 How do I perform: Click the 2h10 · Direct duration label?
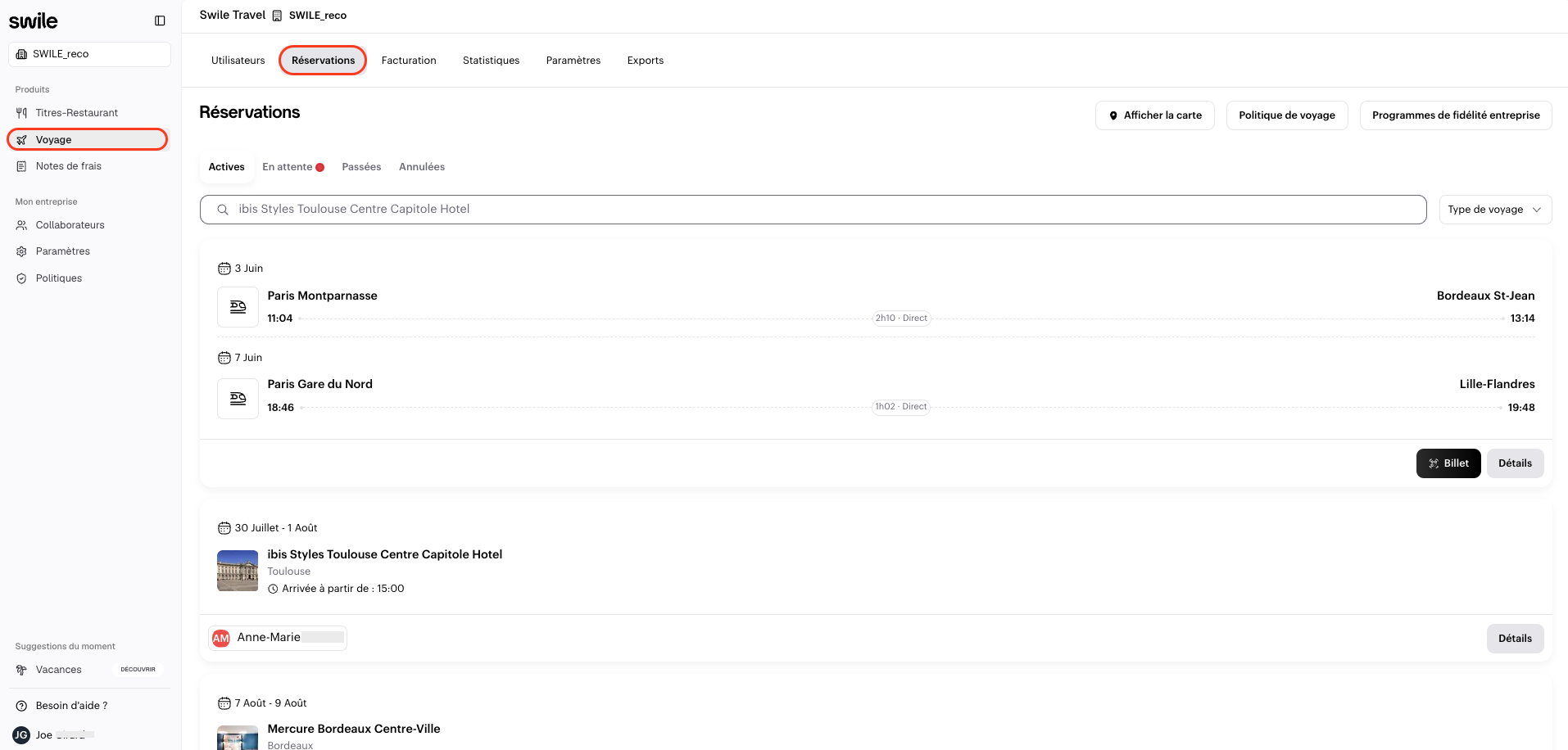click(901, 319)
